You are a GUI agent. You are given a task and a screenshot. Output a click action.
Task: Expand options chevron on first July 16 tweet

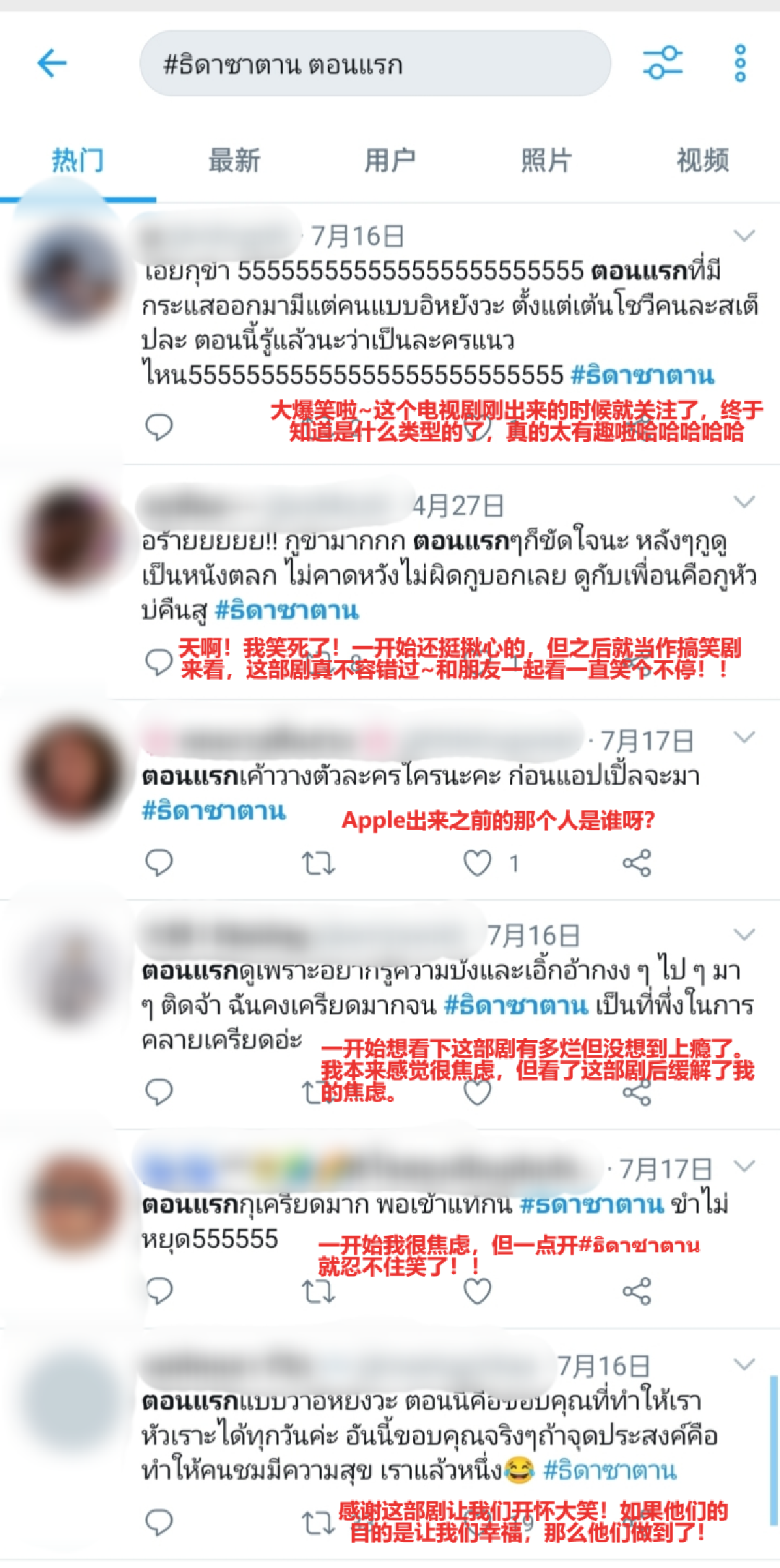(x=744, y=235)
